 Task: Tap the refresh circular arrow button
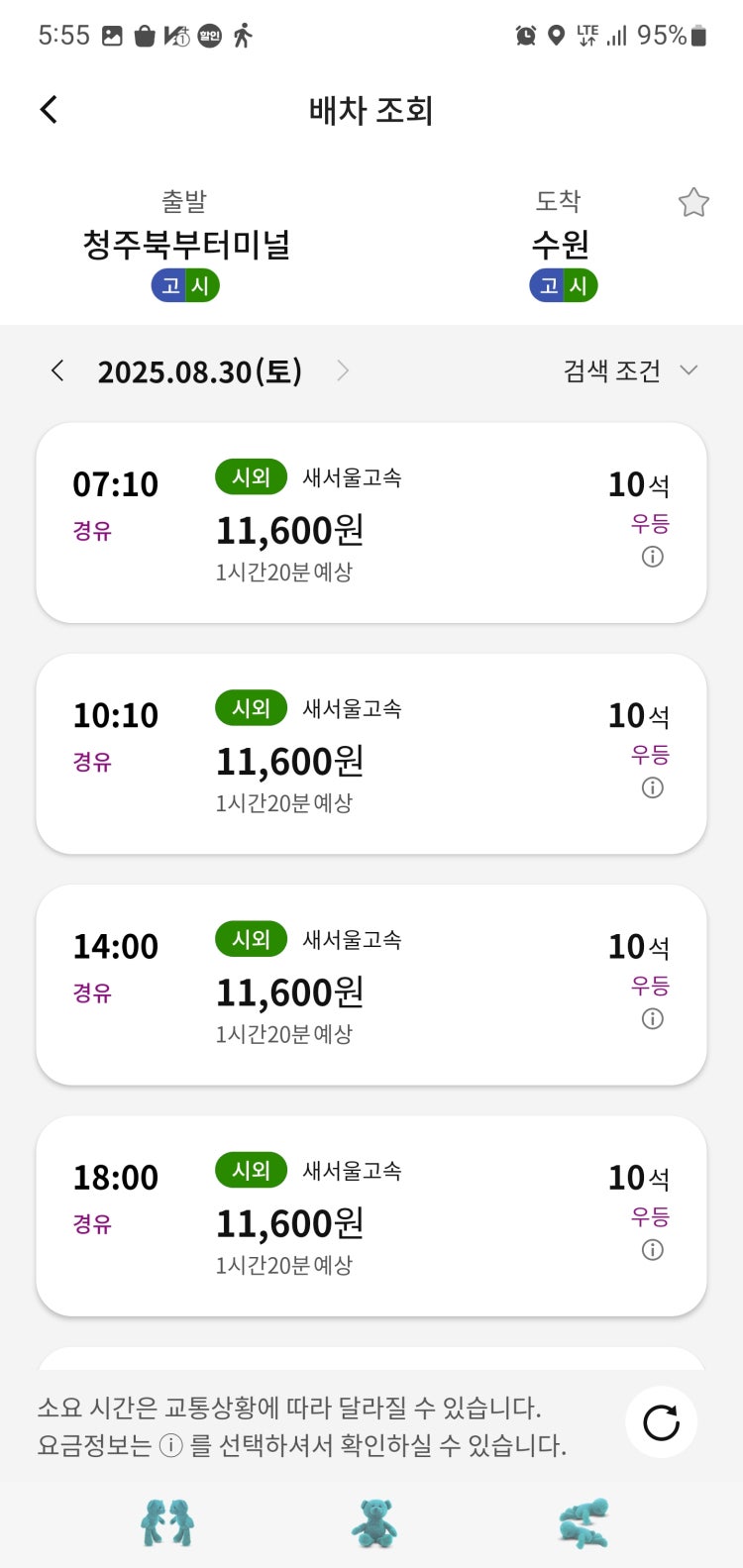coord(661,1422)
